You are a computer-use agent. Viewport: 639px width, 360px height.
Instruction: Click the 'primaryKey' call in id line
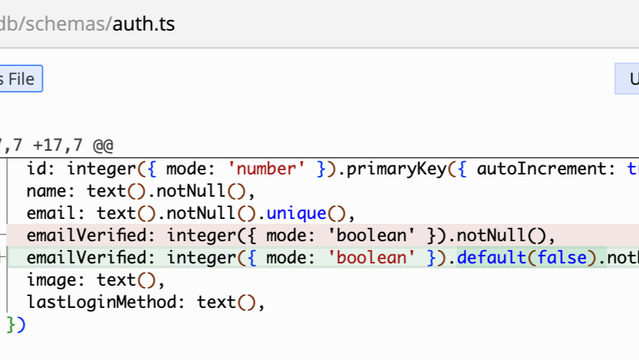[x=397, y=169]
